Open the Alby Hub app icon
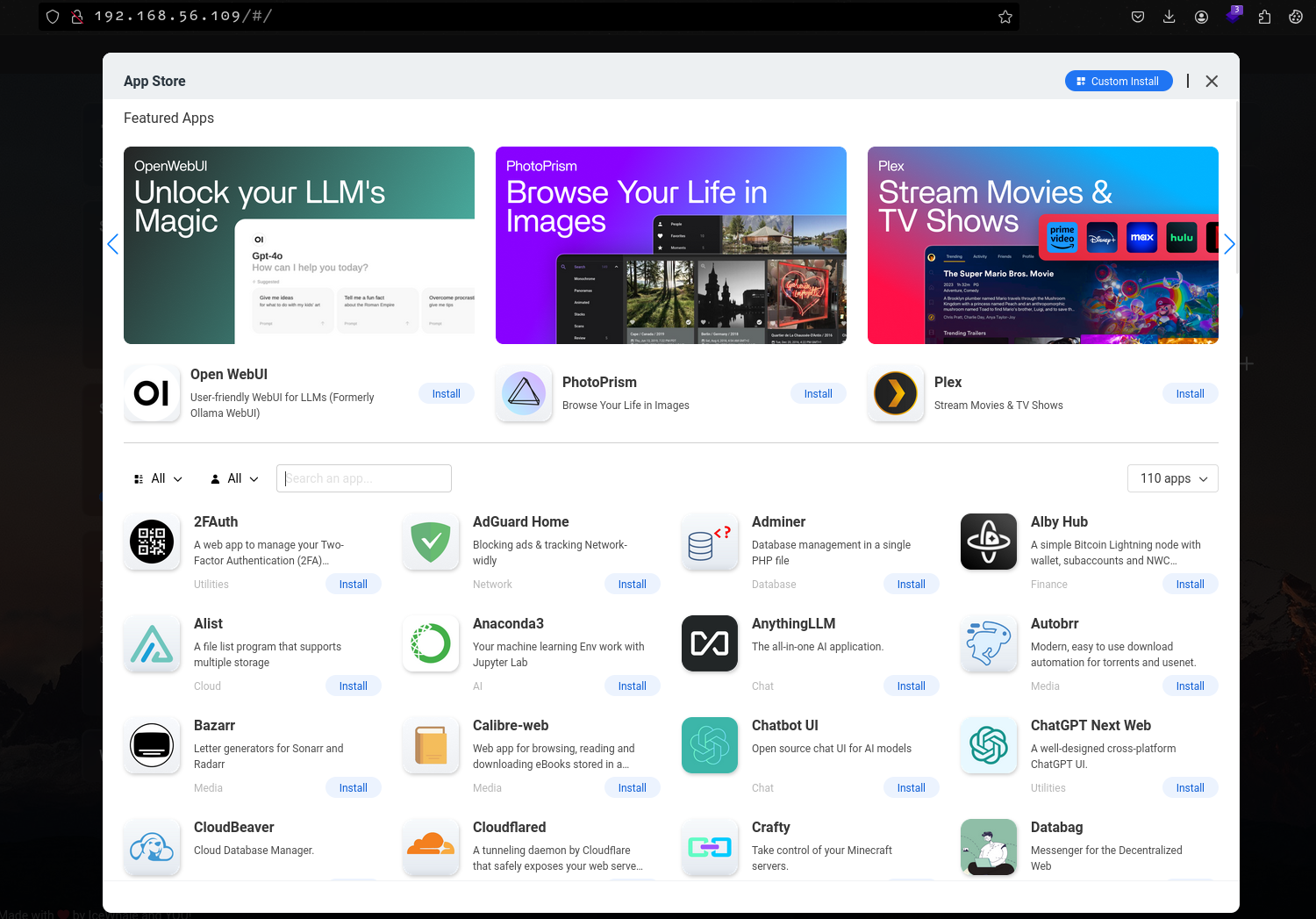The width and height of the screenshot is (1316, 919). click(989, 542)
